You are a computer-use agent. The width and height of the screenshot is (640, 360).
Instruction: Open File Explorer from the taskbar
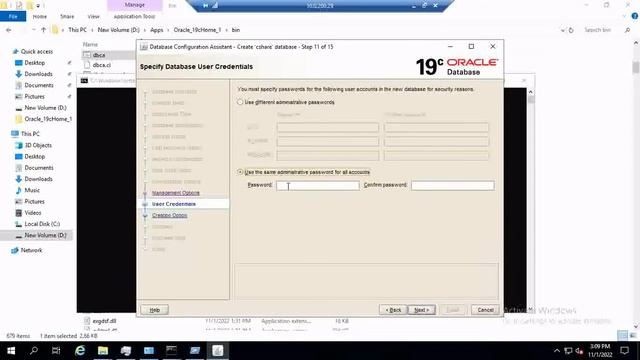click(103, 351)
